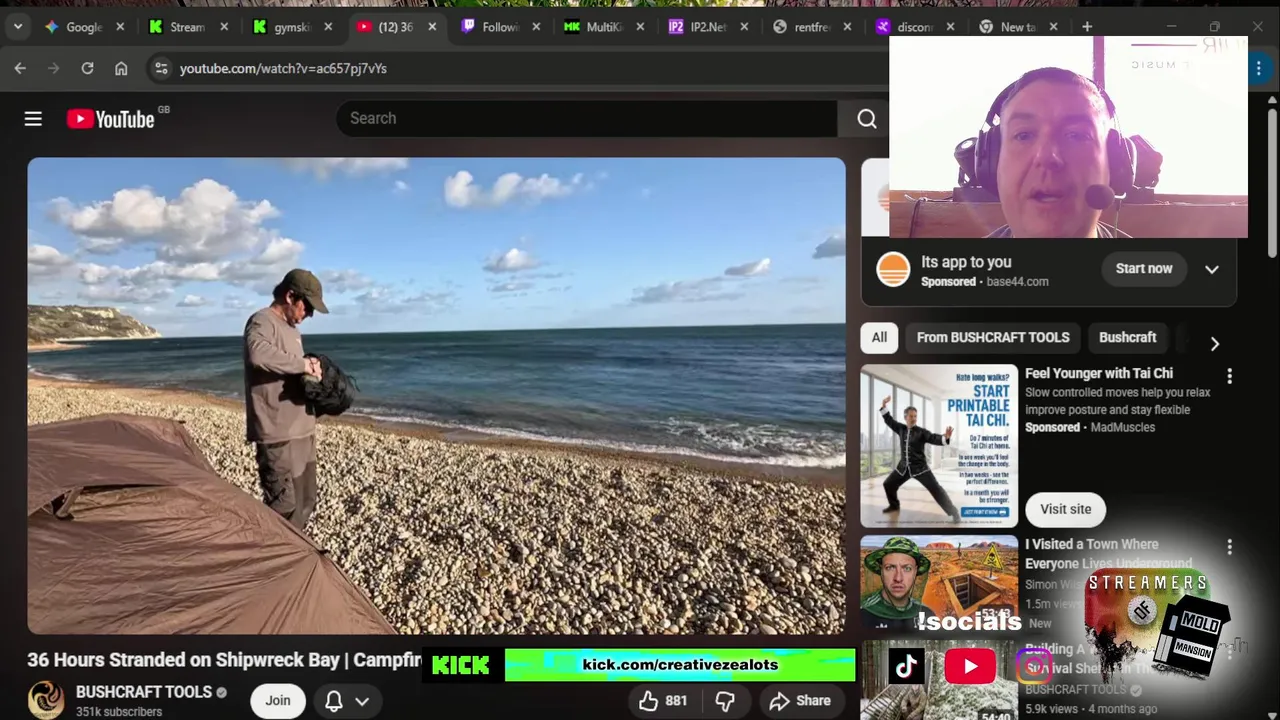Image resolution: width=1280 pixels, height=720 pixels.
Task: Close the Google tab
Action: point(120,27)
